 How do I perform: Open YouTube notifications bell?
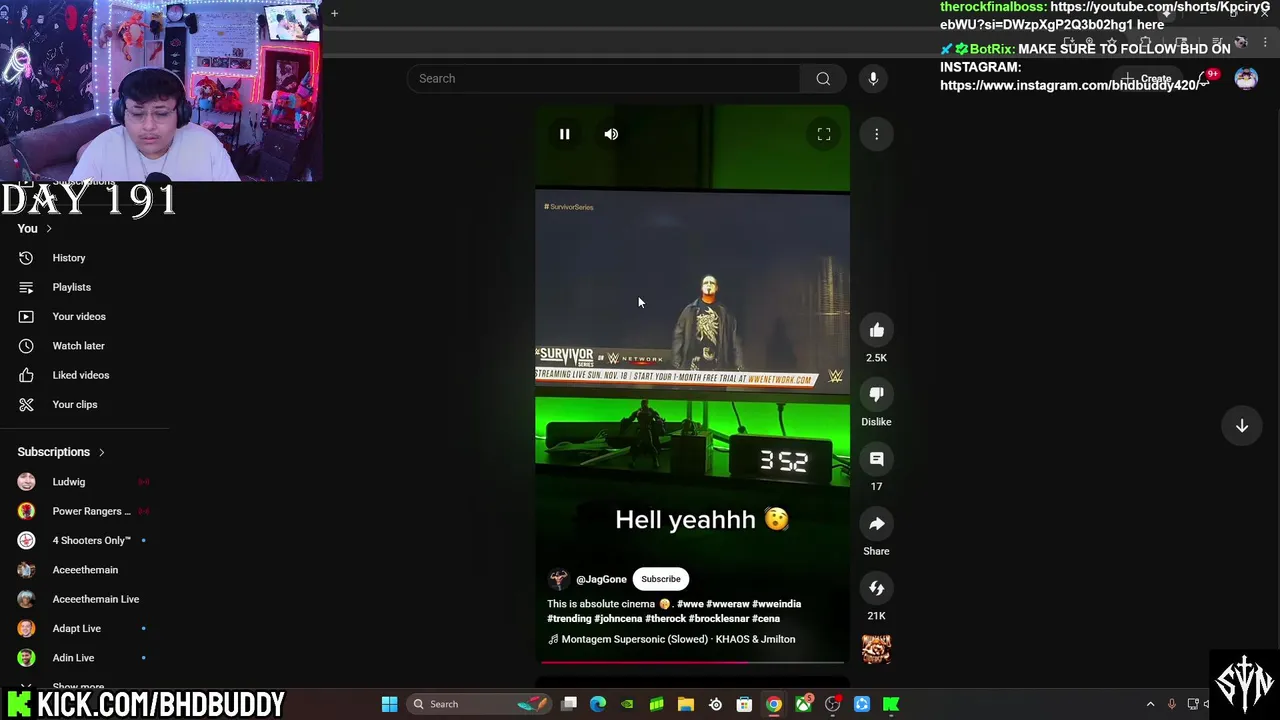(x=1205, y=78)
